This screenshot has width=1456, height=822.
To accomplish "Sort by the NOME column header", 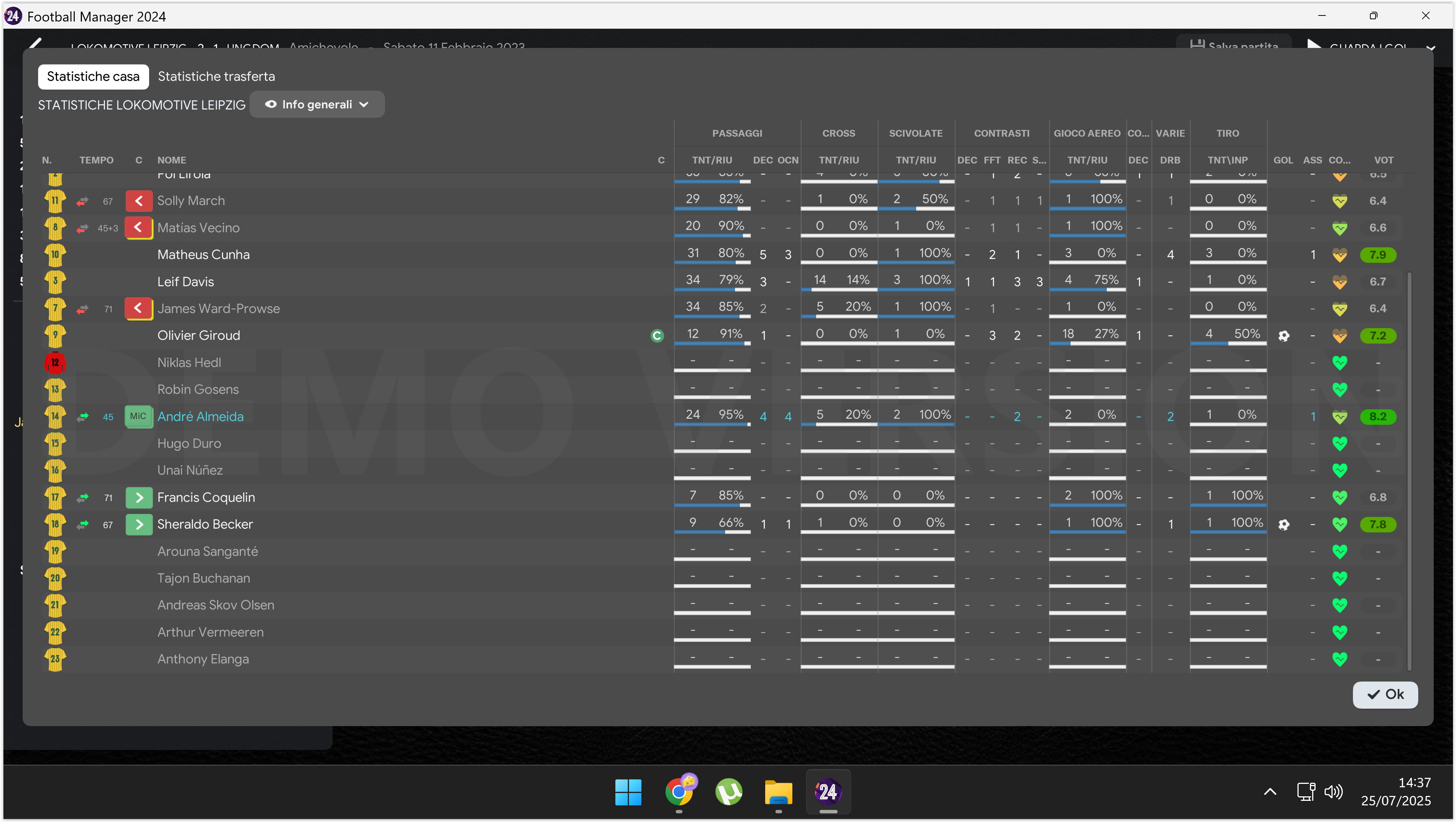I will (172, 160).
